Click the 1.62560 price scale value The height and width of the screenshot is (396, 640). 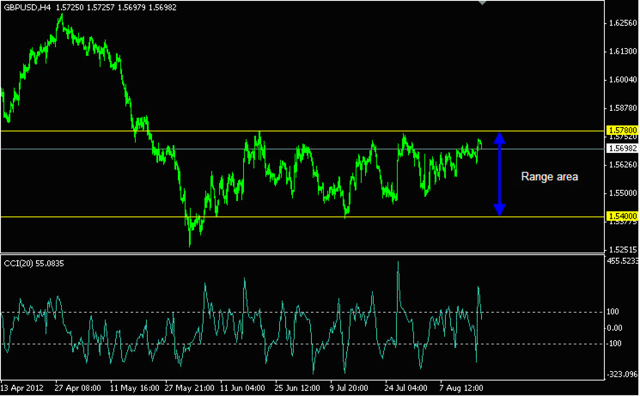click(x=623, y=23)
